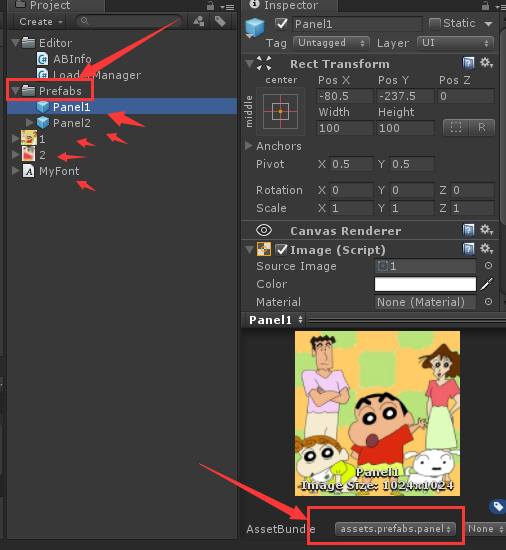506x550 pixels.
Task: Click the Source Image field
Action: click(425, 266)
